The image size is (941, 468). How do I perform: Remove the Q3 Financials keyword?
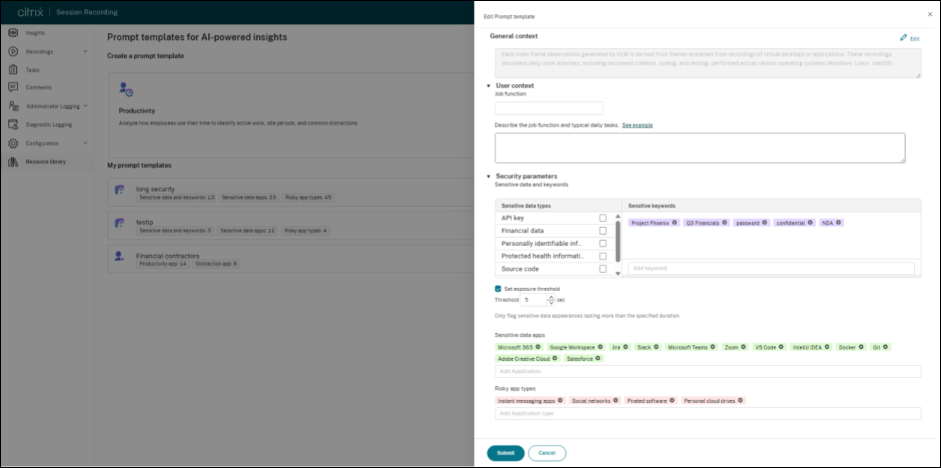[724, 223]
